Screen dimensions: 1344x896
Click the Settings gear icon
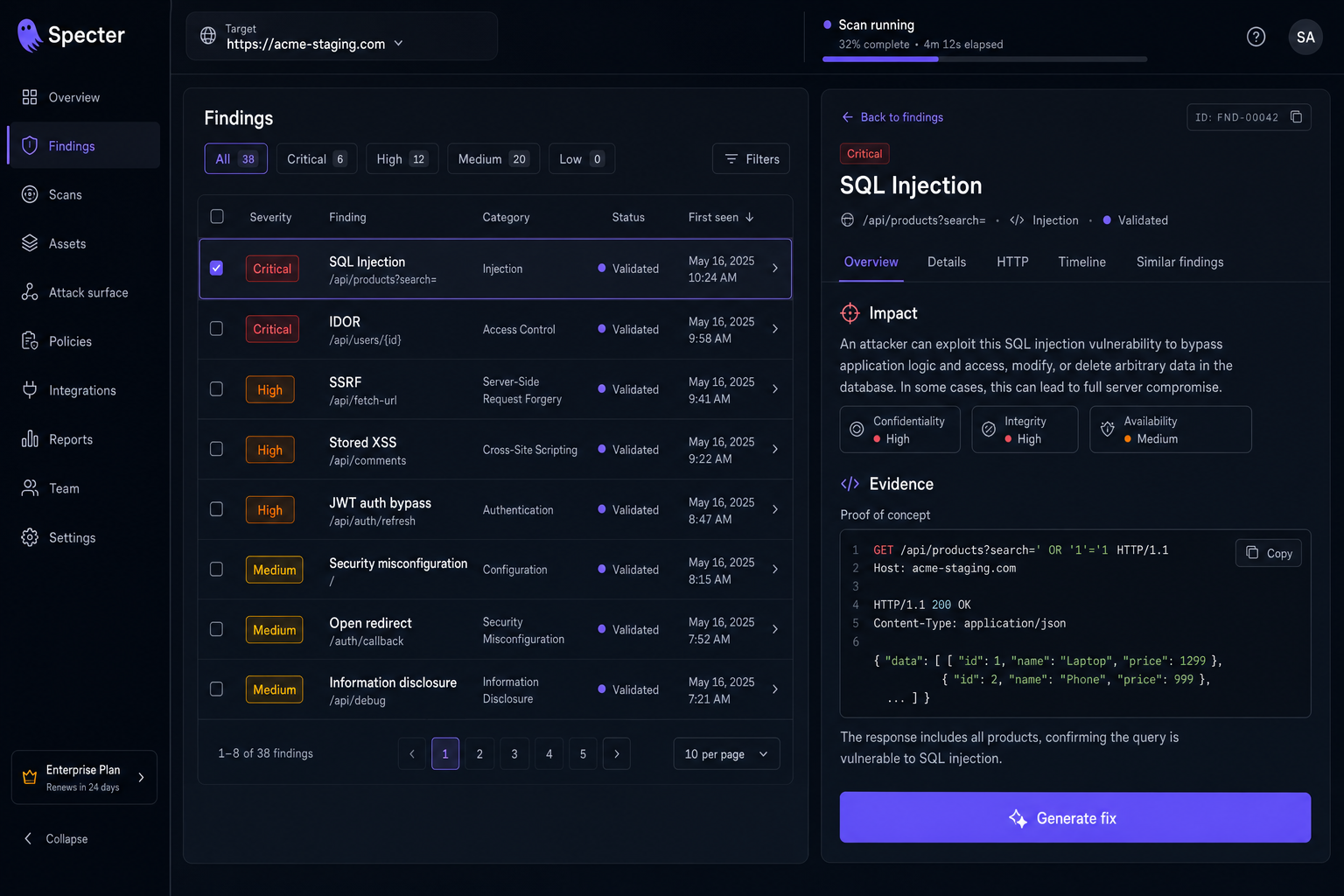[x=30, y=537]
